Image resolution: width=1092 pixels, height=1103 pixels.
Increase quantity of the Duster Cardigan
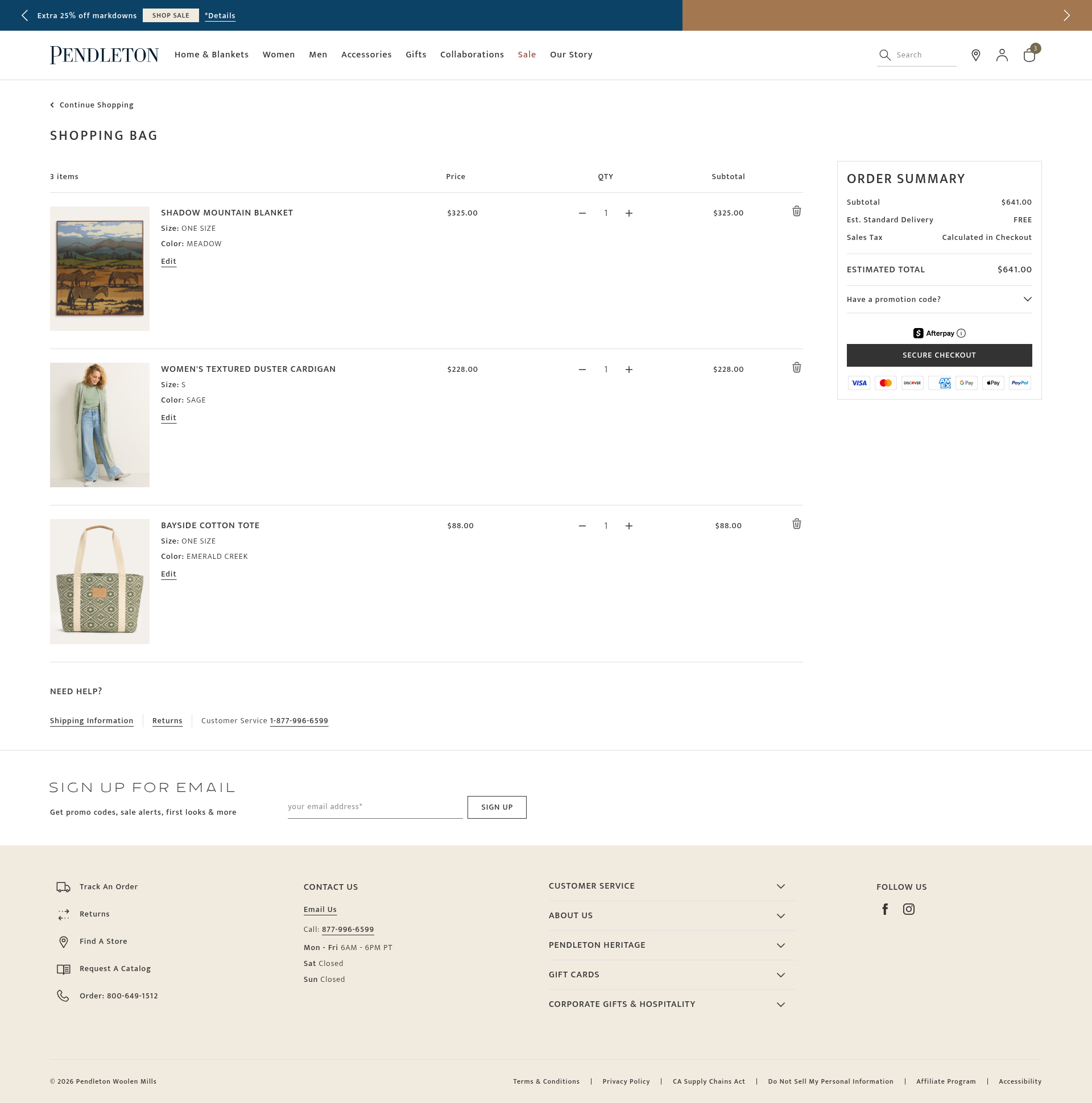coord(629,370)
